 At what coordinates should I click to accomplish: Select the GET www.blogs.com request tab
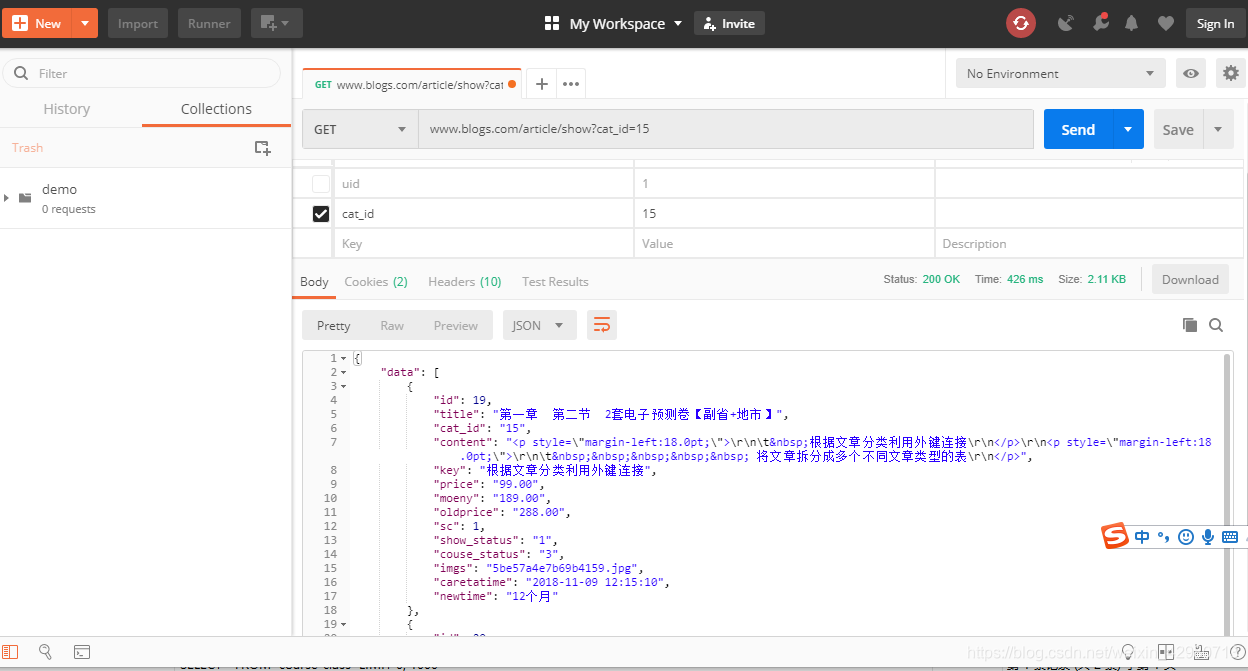(412, 84)
